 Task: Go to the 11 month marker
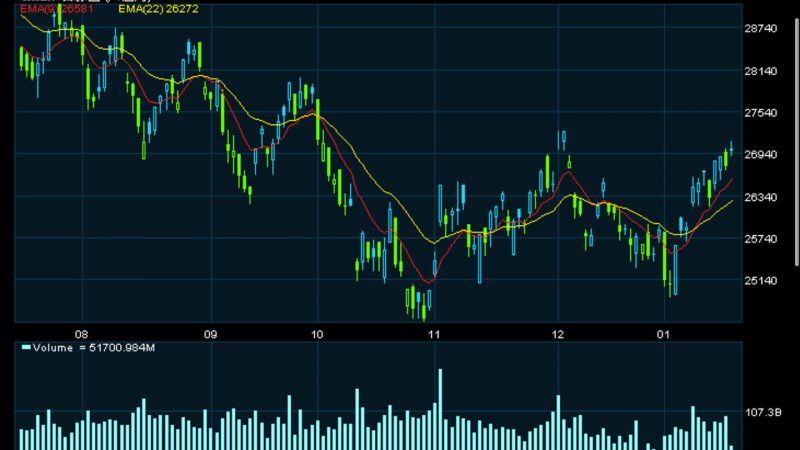tap(433, 334)
